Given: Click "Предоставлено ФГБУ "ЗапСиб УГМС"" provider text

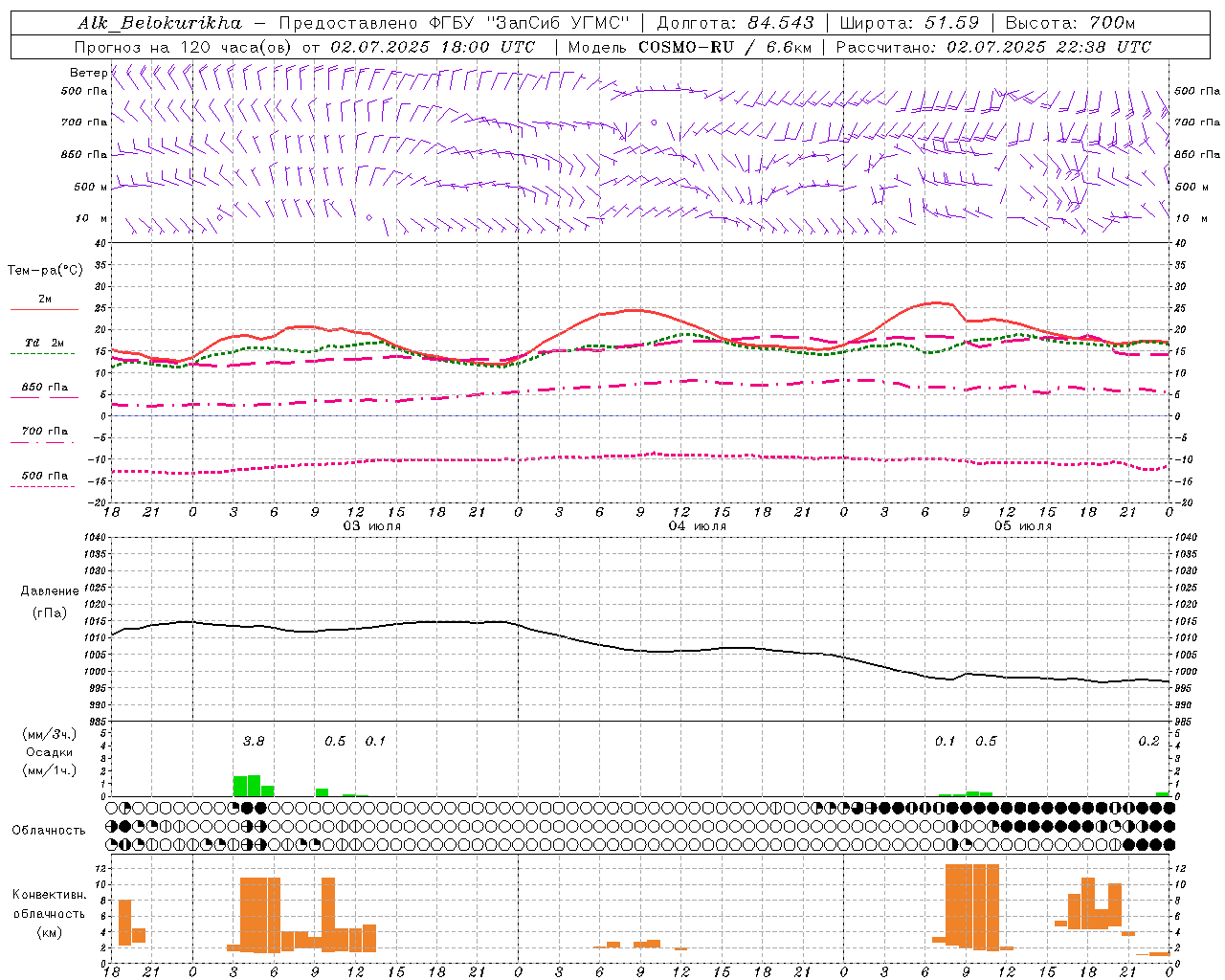Looking at the screenshot, I should (x=455, y=22).
